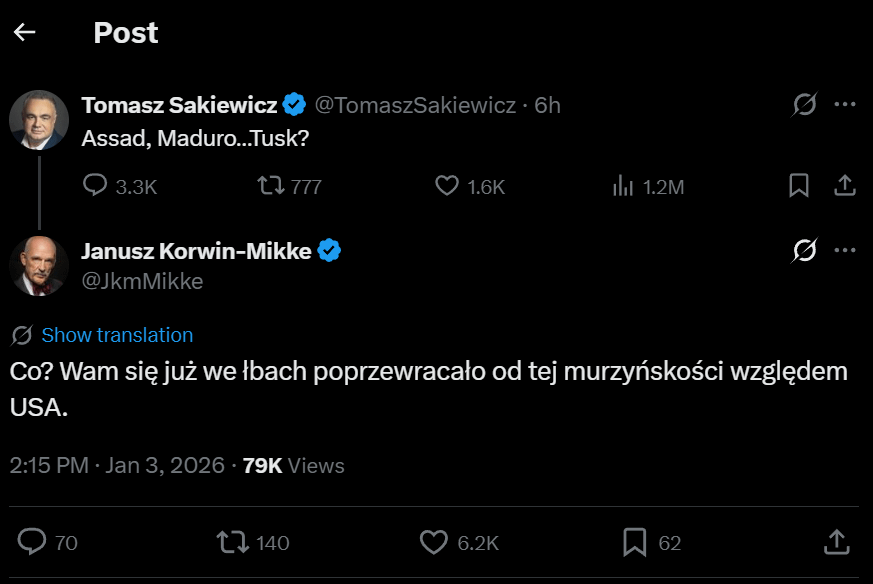873x584 pixels.
Task: Open Janusz Korwin-Mikke's profile picture
Action: [39, 267]
